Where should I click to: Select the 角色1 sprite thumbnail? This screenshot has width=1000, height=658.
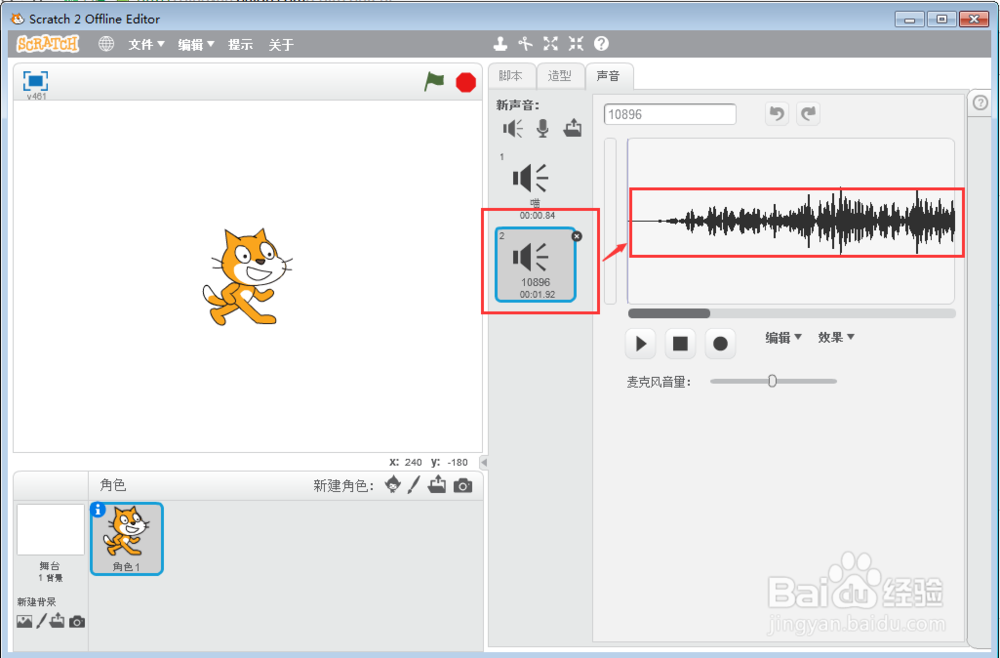click(x=127, y=539)
